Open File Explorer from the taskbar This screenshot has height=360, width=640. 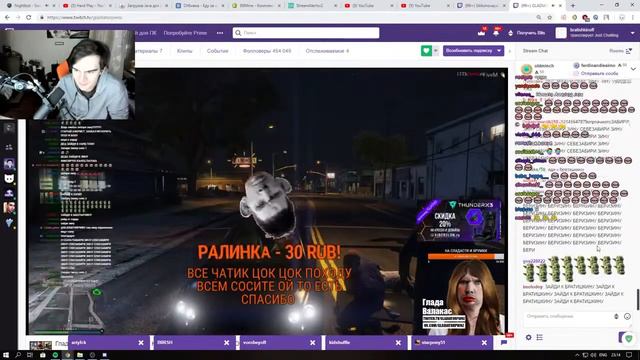80,355
